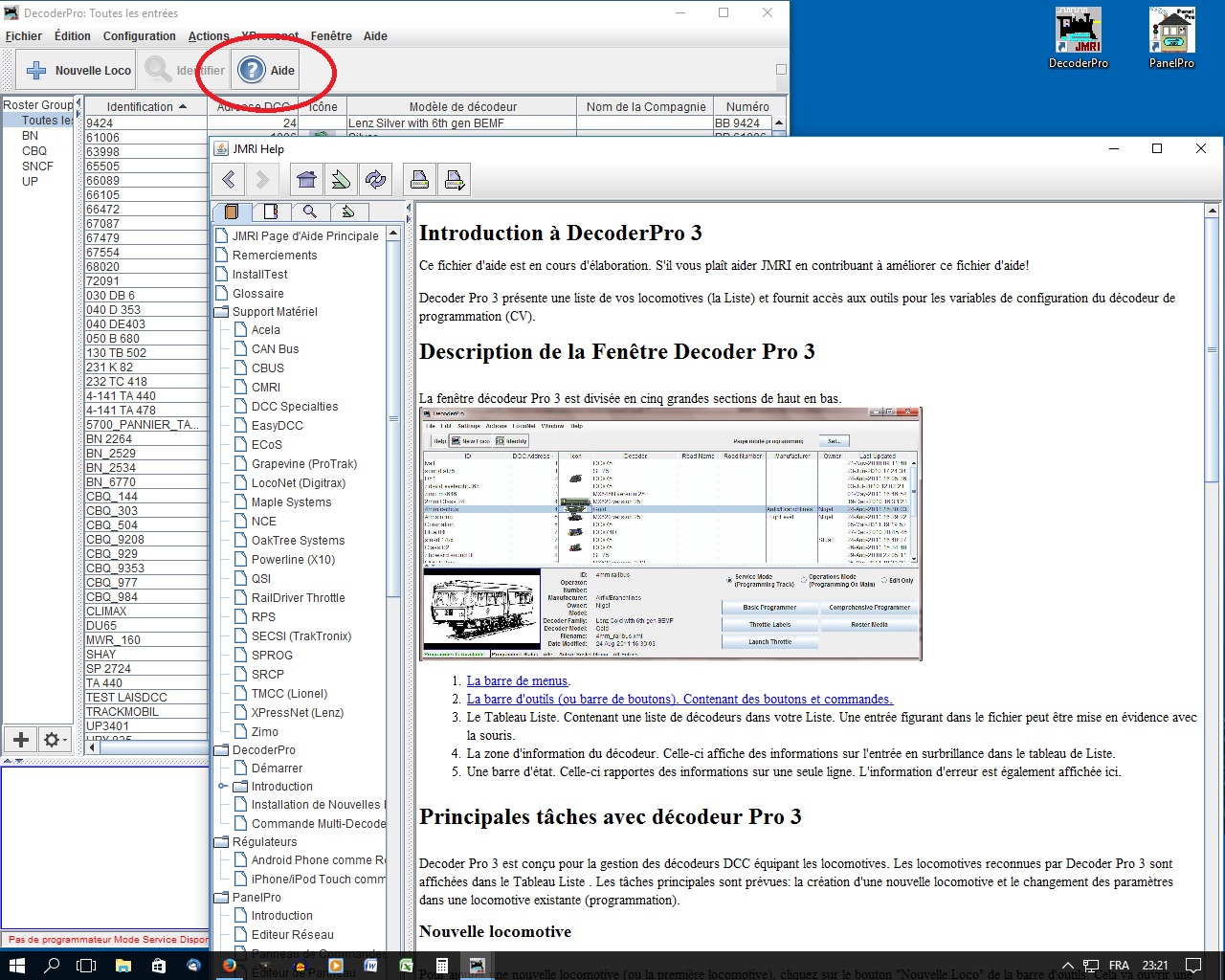This screenshot has height=980, width=1225.
Task: Follow the 'La barre d'outils' link
Action: tap(679, 699)
